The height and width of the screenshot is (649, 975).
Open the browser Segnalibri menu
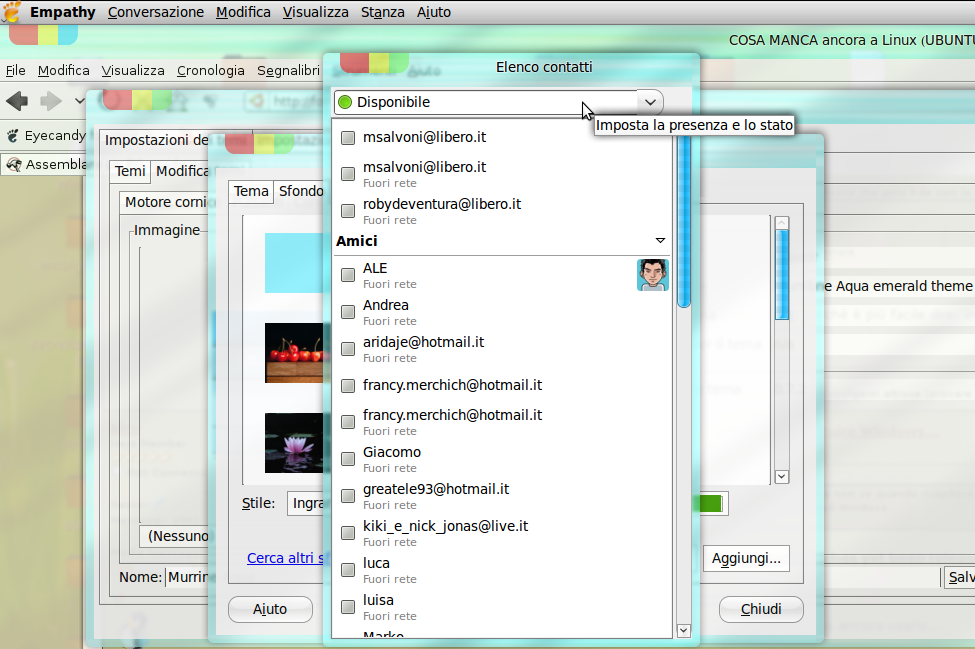click(289, 71)
